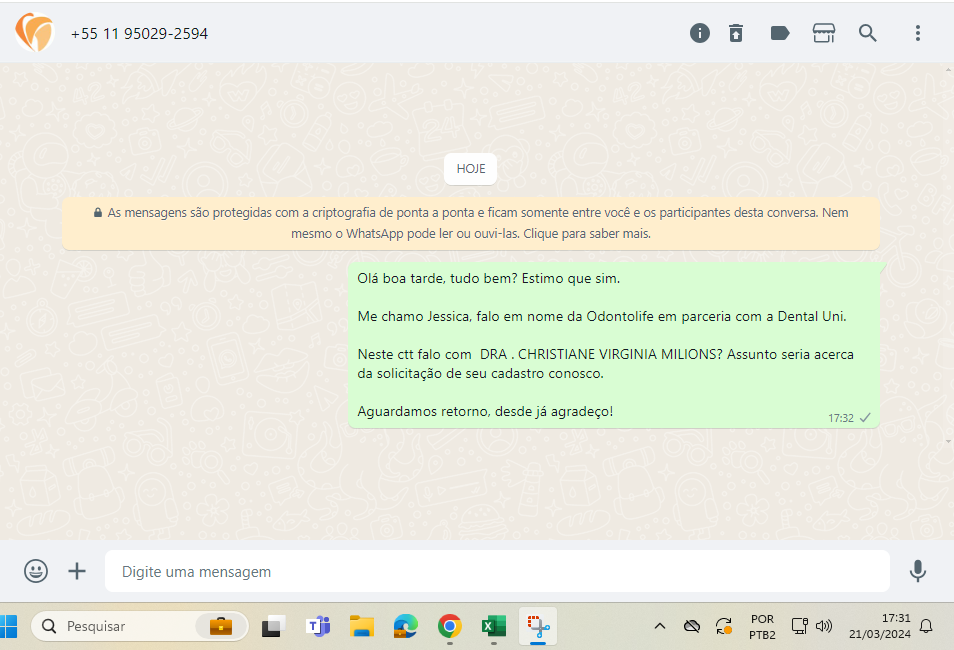Open Google Chrome from the taskbar
Viewport: 954px width, 650px height.
(x=450, y=626)
